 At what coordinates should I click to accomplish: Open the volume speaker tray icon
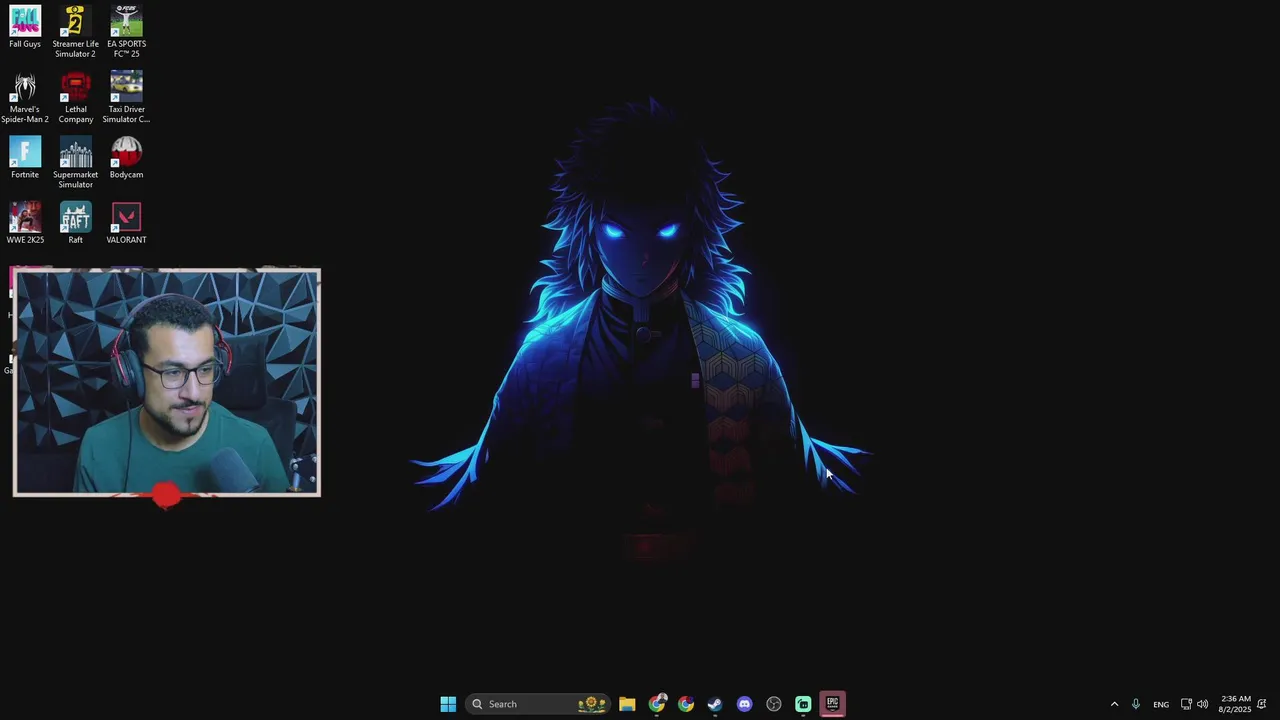pyautogui.click(x=1202, y=704)
